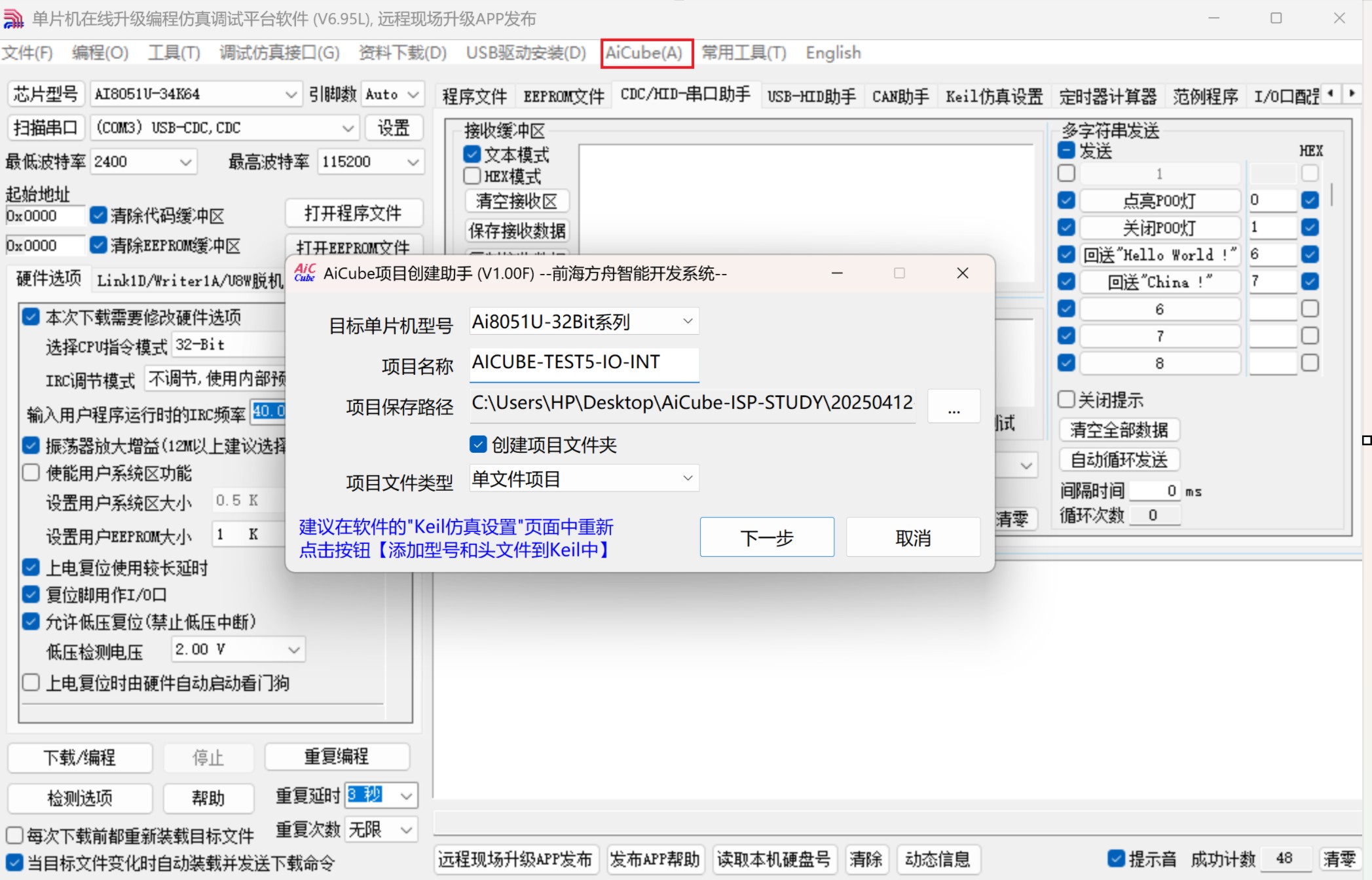Toggle HEX checkbox for 点亮P00灯 row
Screen dimensions: 1372x880
pyautogui.click(x=1310, y=200)
